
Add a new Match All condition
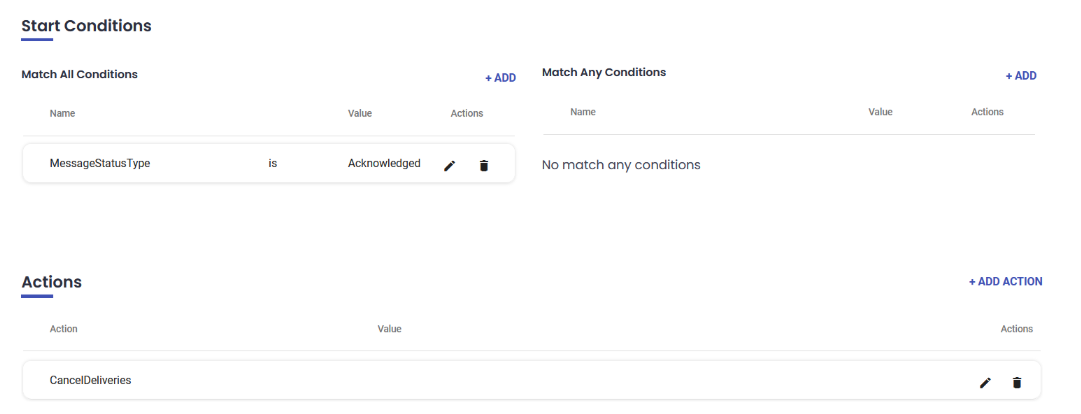tap(500, 78)
